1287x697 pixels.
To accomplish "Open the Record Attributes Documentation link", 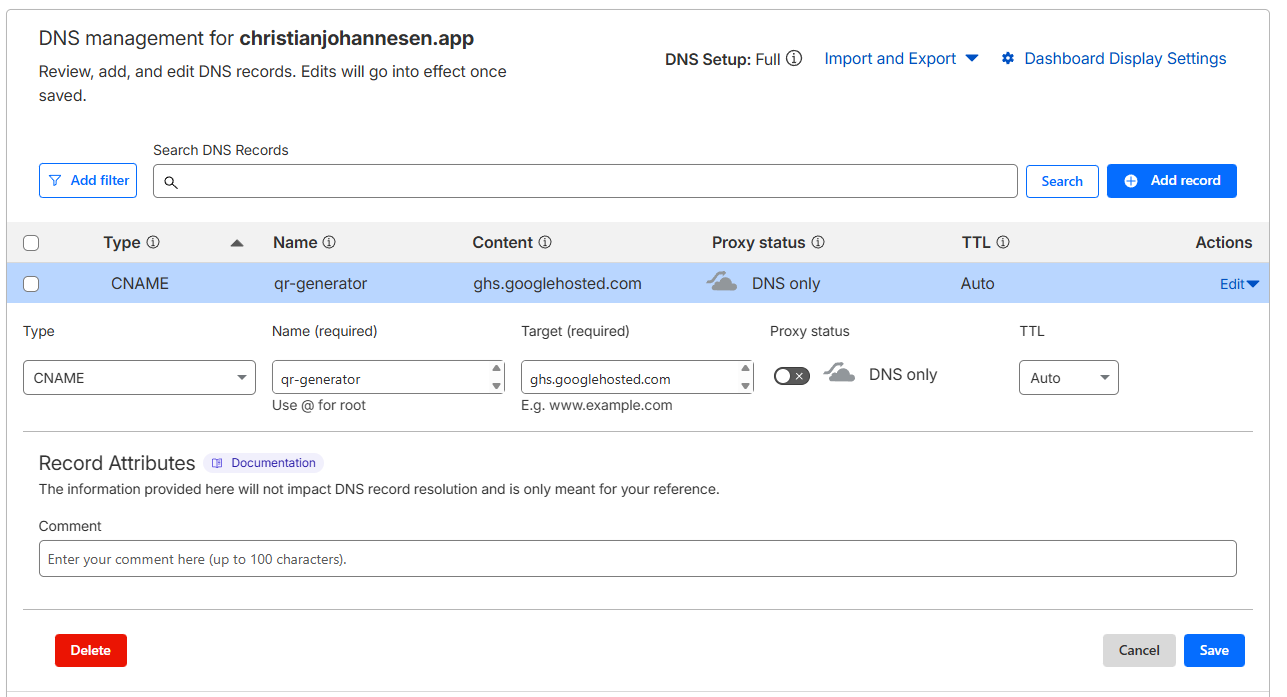I will [x=264, y=463].
